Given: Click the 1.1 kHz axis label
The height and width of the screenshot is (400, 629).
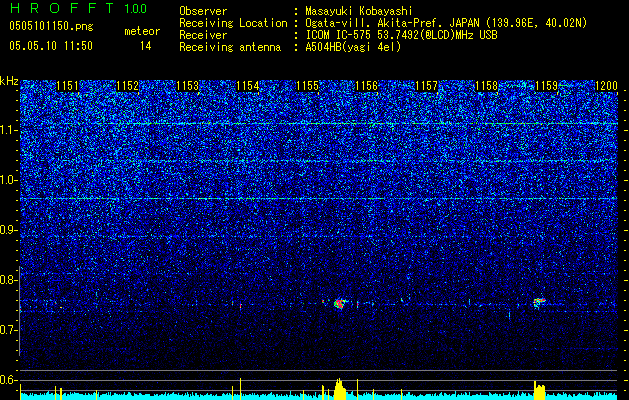Looking at the screenshot, I should (x=9, y=130).
